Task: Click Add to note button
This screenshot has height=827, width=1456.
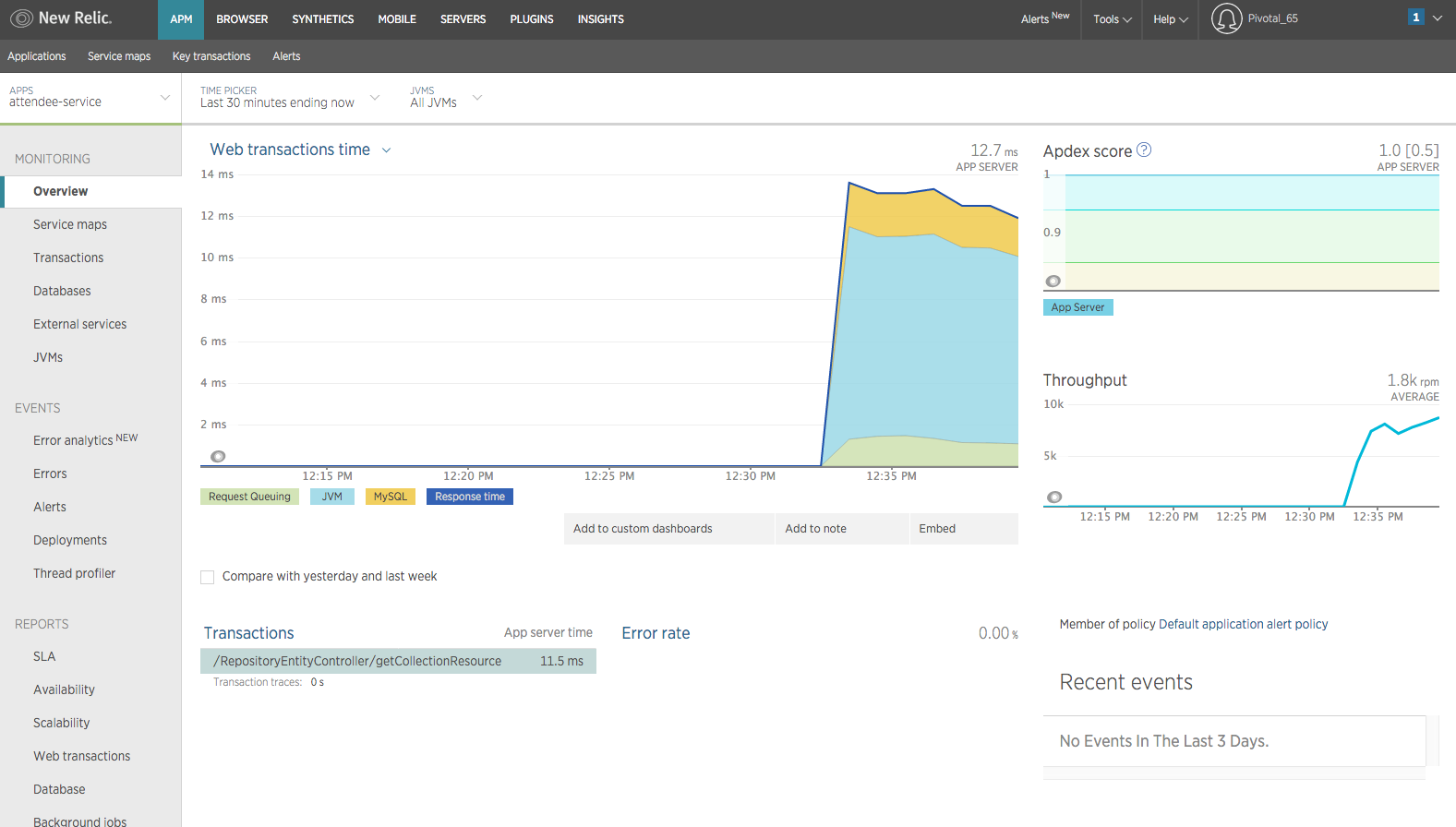Action: point(843,529)
